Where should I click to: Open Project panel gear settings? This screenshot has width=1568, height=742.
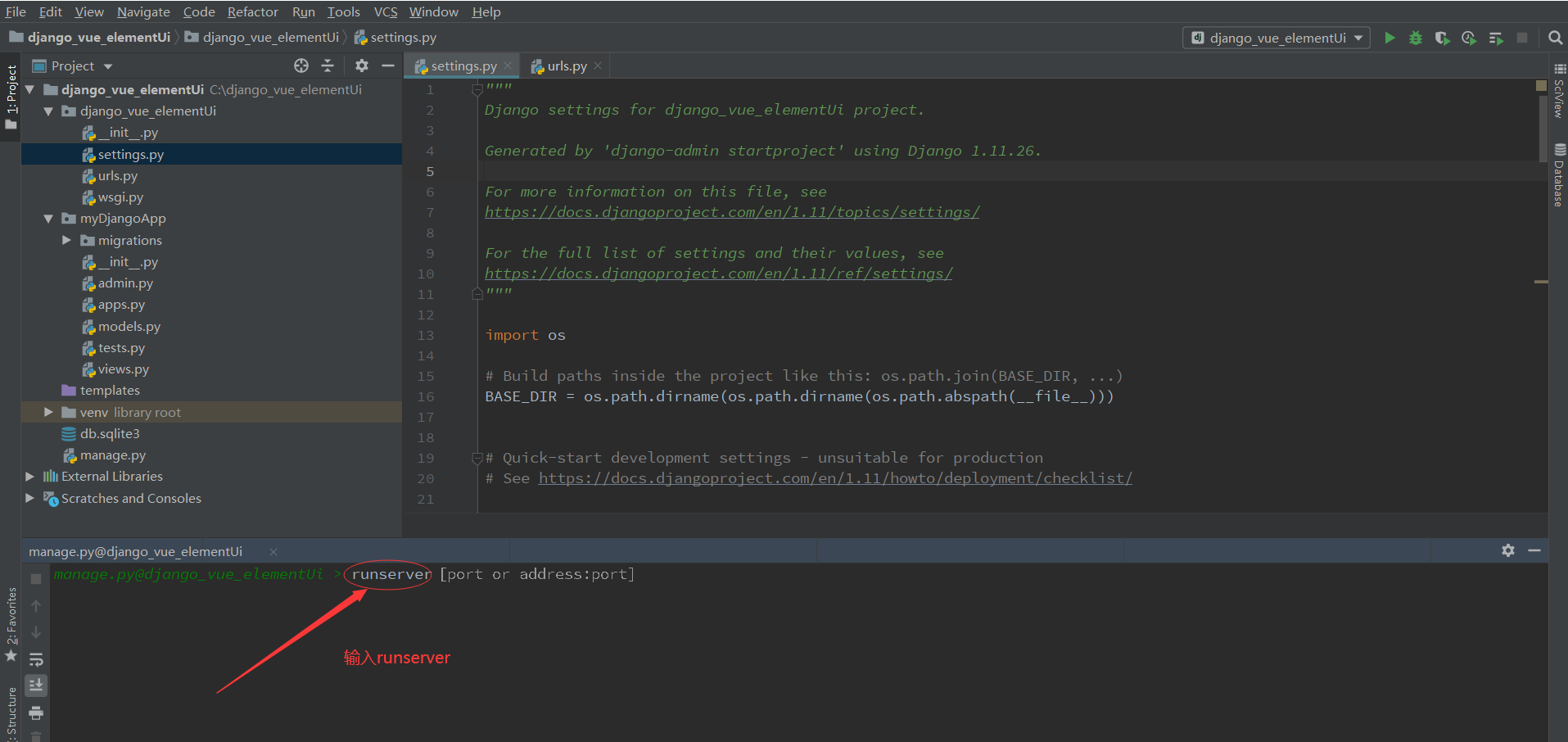click(x=362, y=66)
